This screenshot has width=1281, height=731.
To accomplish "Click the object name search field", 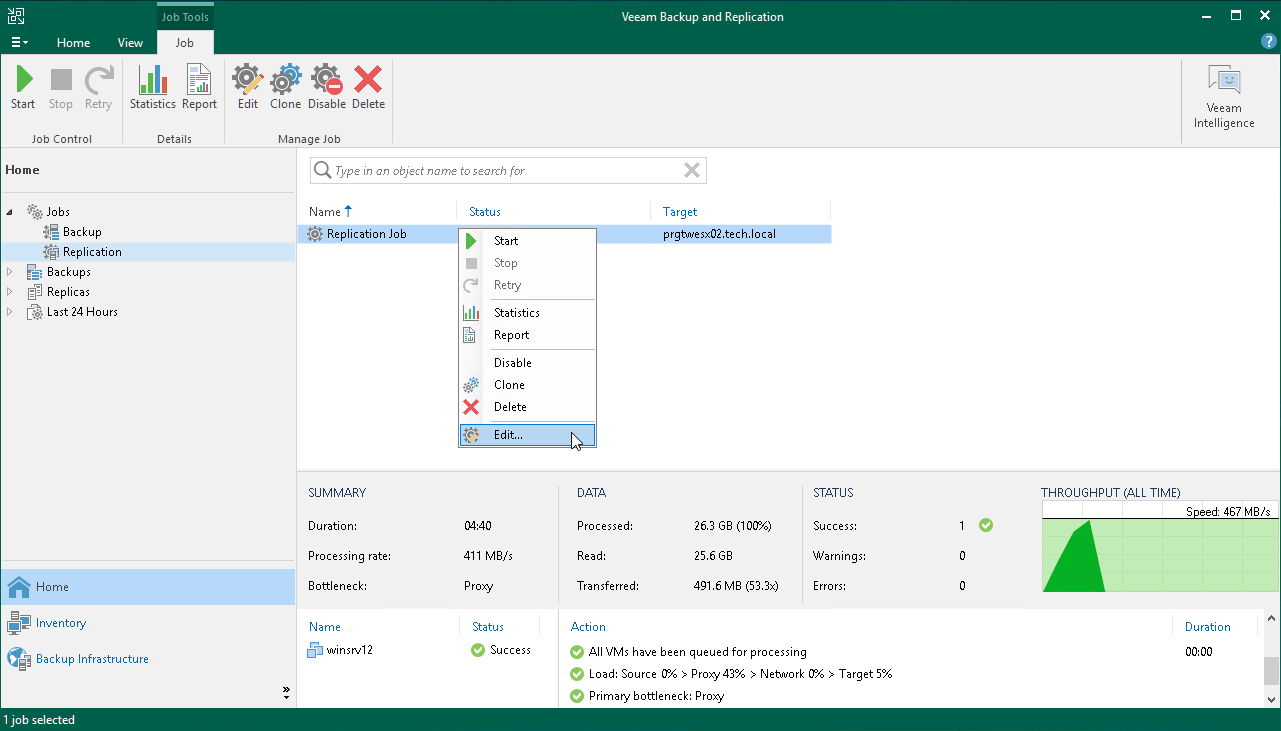I will click(508, 171).
